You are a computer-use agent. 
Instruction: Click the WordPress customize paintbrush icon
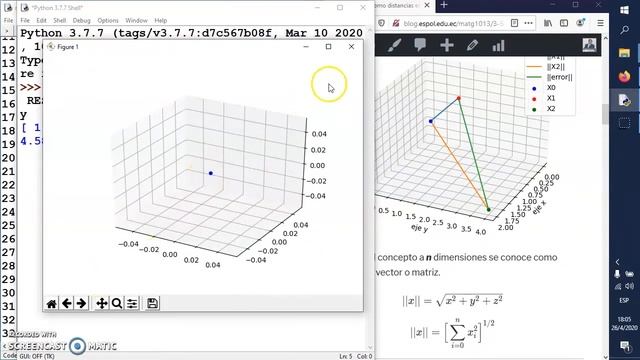(394, 45)
